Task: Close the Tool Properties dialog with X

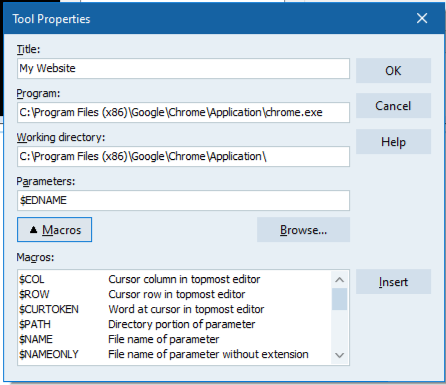Action: pos(422,18)
